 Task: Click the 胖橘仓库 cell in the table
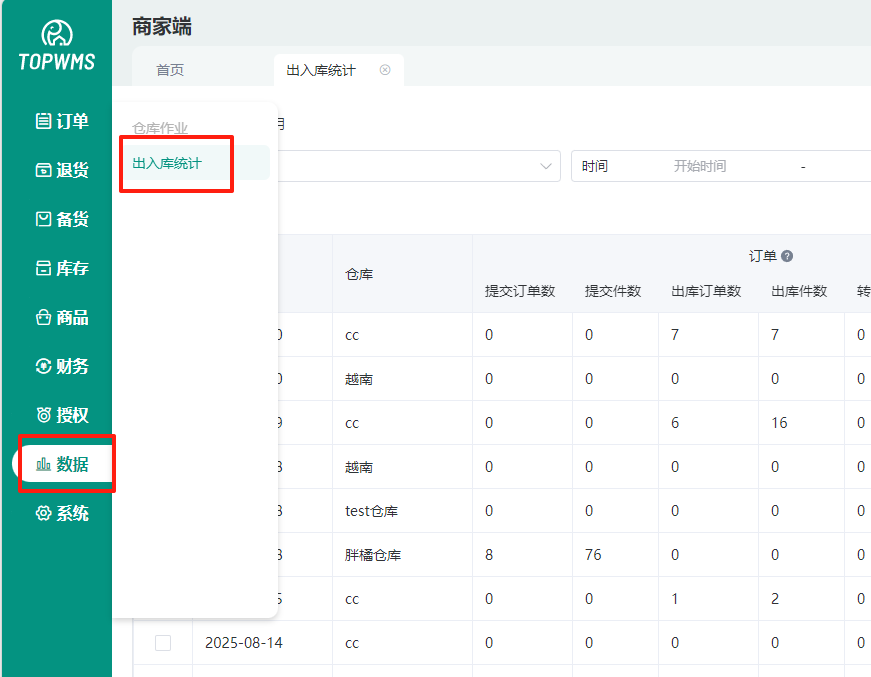pos(373,555)
